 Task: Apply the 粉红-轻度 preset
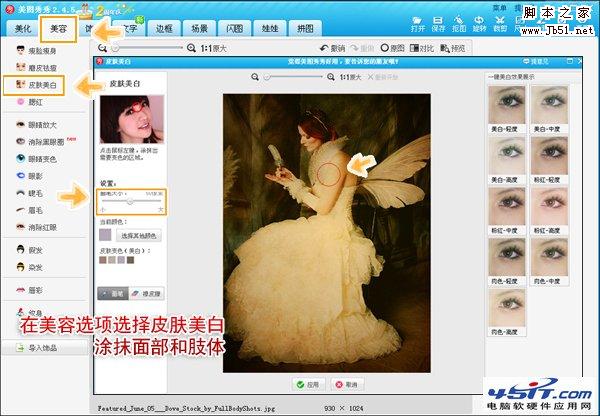(549, 160)
